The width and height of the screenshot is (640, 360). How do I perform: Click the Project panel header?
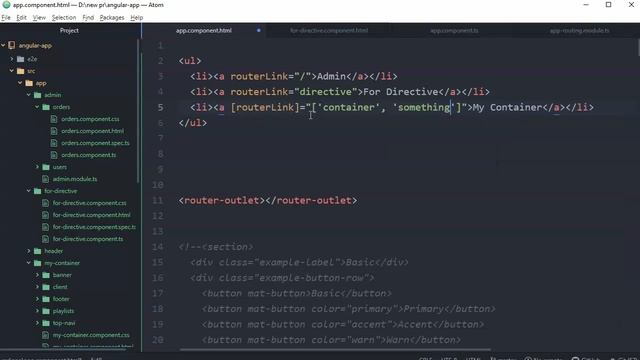click(69, 30)
